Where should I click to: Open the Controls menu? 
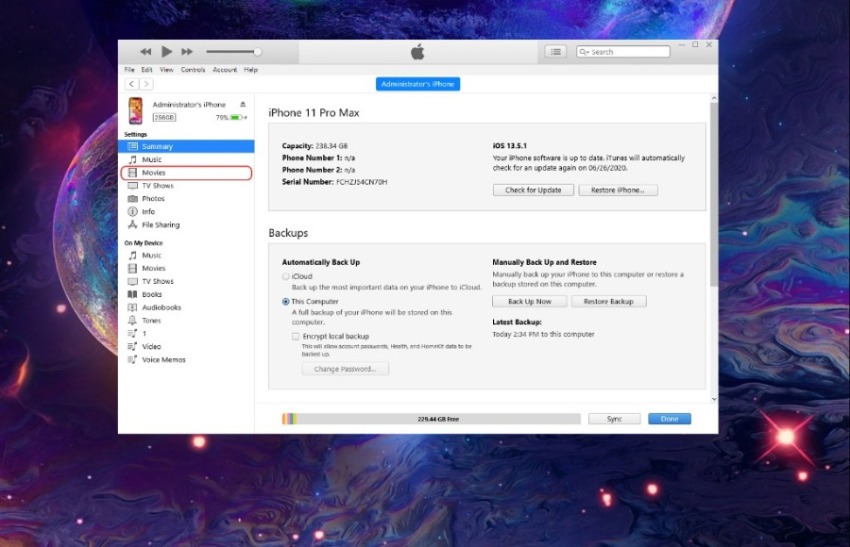pos(193,69)
